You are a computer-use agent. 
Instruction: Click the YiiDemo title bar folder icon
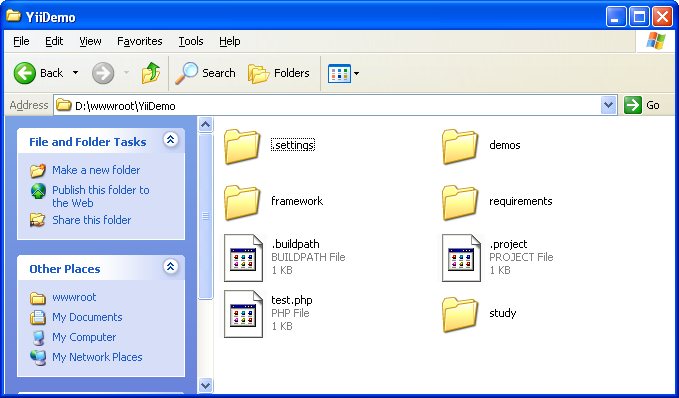[14, 16]
